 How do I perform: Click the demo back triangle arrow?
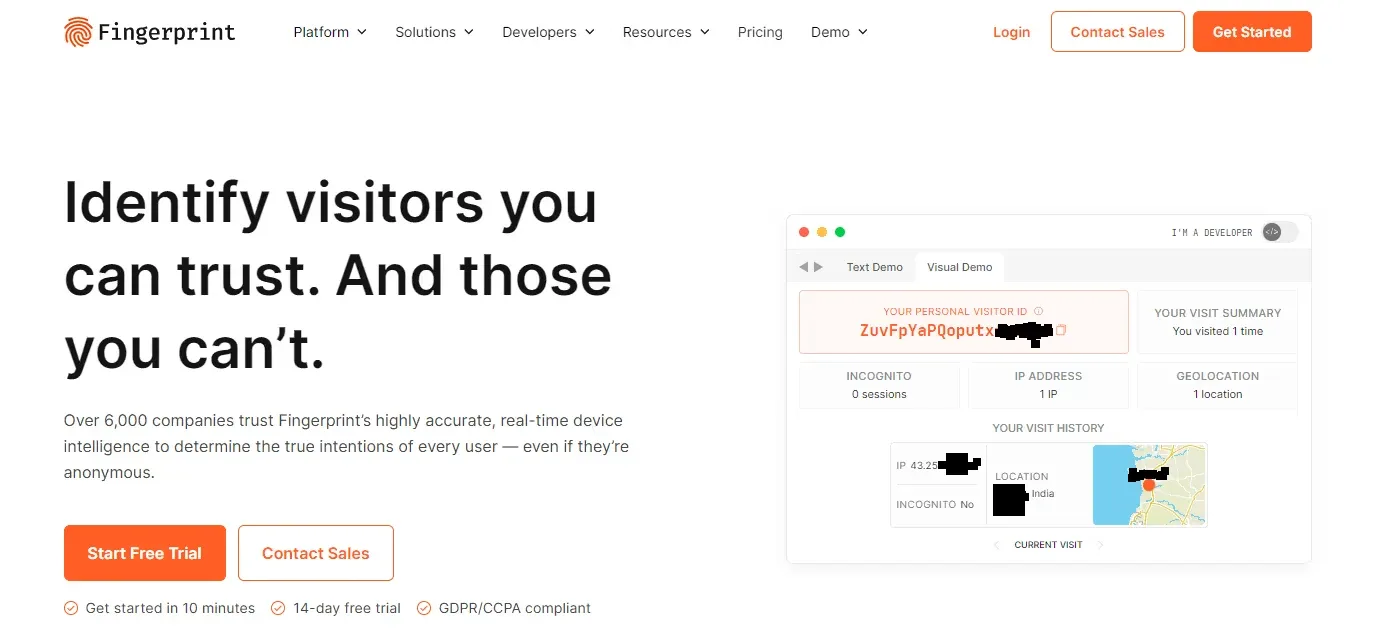click(803, 267)
